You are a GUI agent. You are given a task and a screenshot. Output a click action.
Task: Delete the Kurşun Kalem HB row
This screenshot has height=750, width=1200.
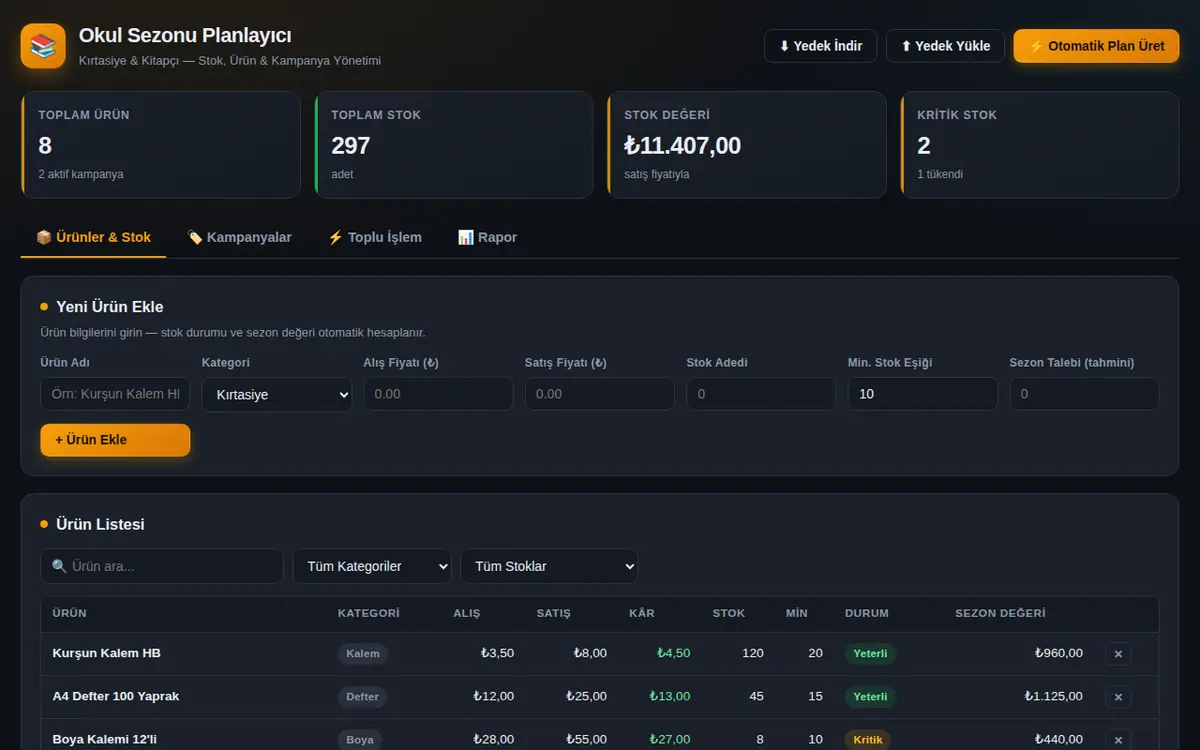point(1118,653)
